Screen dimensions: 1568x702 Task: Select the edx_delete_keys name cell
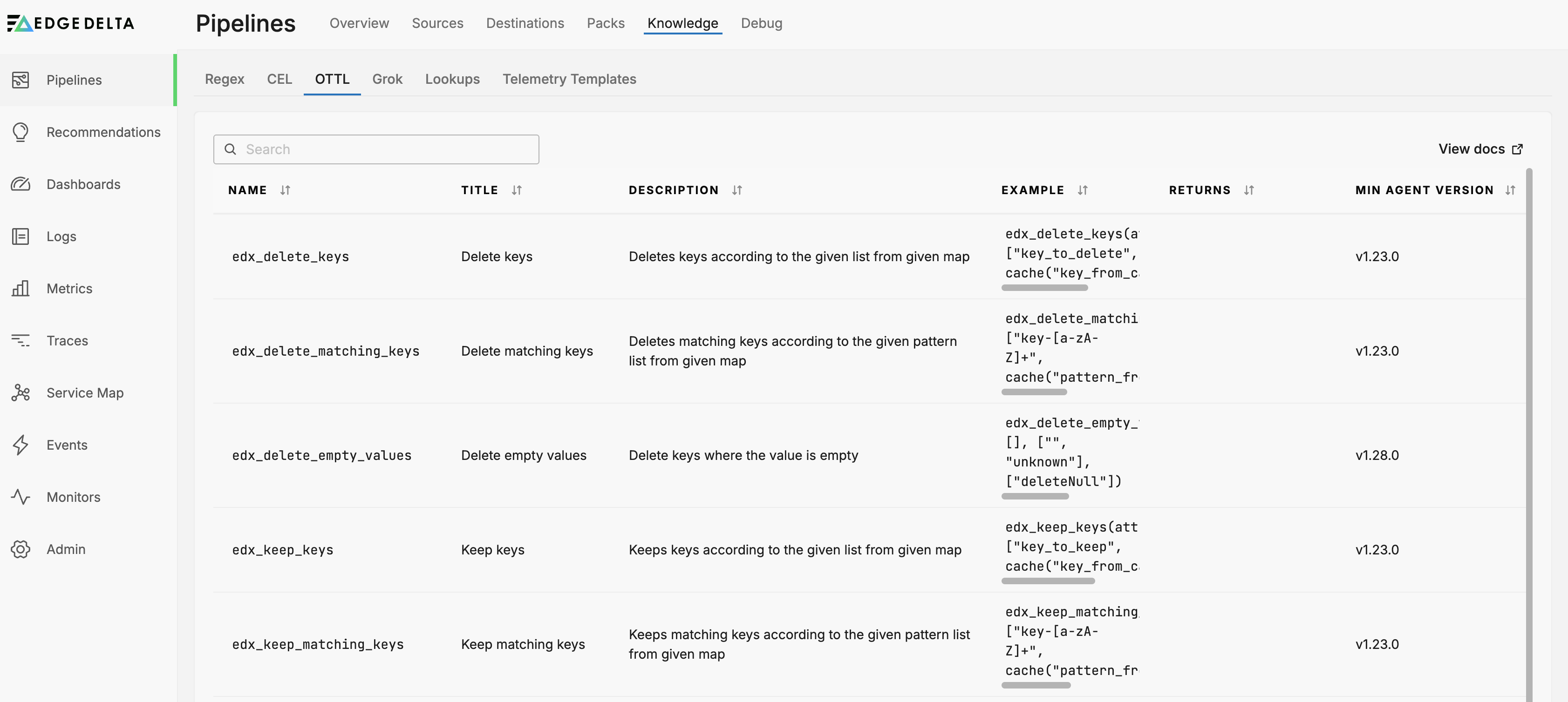[x=290, y=256]
